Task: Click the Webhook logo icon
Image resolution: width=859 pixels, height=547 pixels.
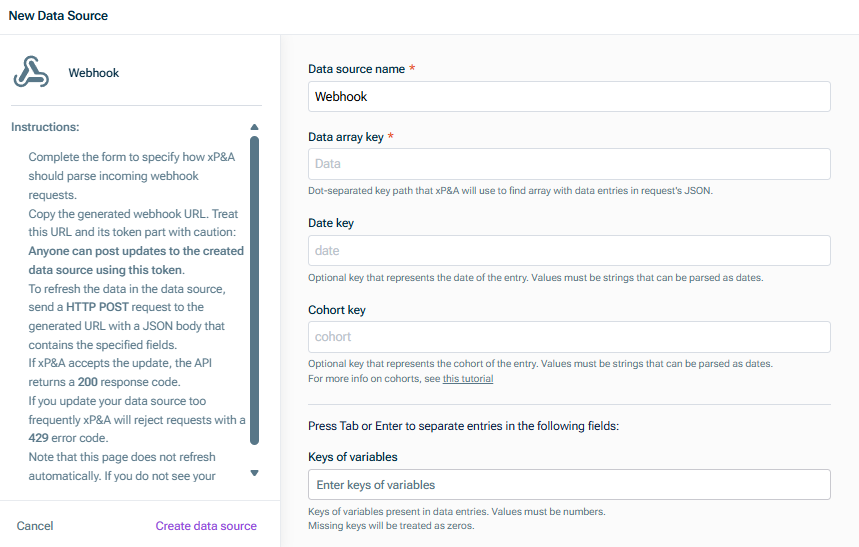Action: [x=31, y=72]
